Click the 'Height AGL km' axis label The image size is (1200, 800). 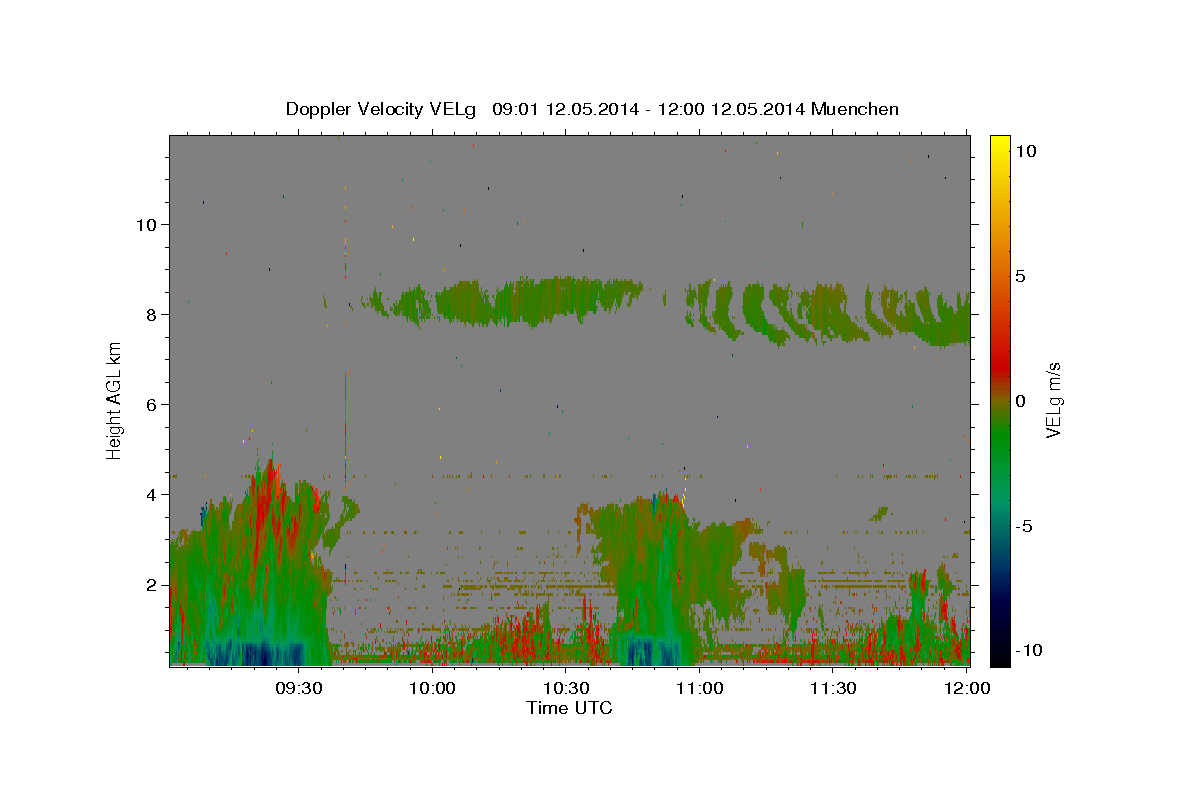[x=115, y=400]
